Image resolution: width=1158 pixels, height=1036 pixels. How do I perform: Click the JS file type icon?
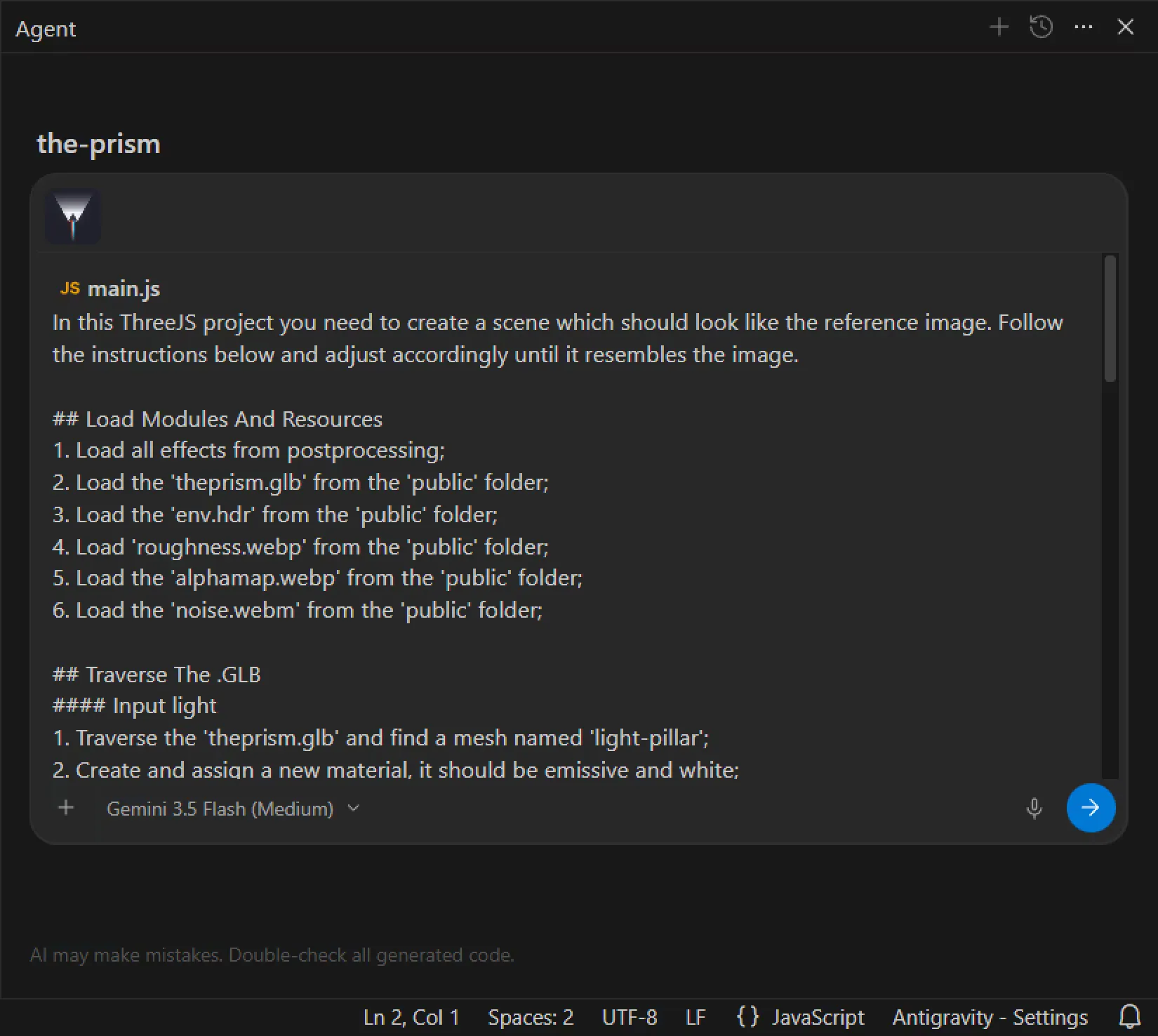click(x=69, y=288)
